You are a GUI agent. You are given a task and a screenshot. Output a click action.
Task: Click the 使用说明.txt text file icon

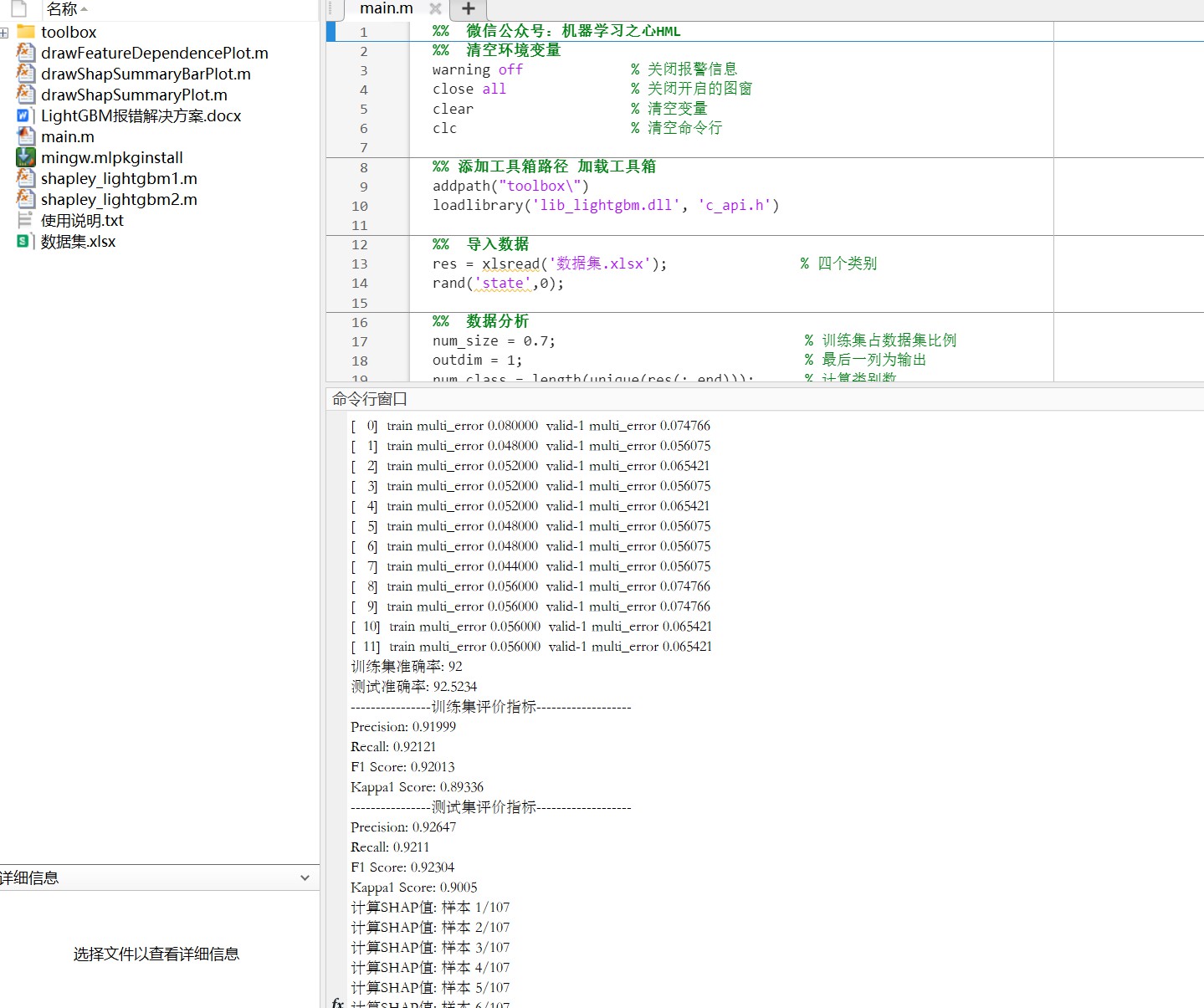point(26,220)
